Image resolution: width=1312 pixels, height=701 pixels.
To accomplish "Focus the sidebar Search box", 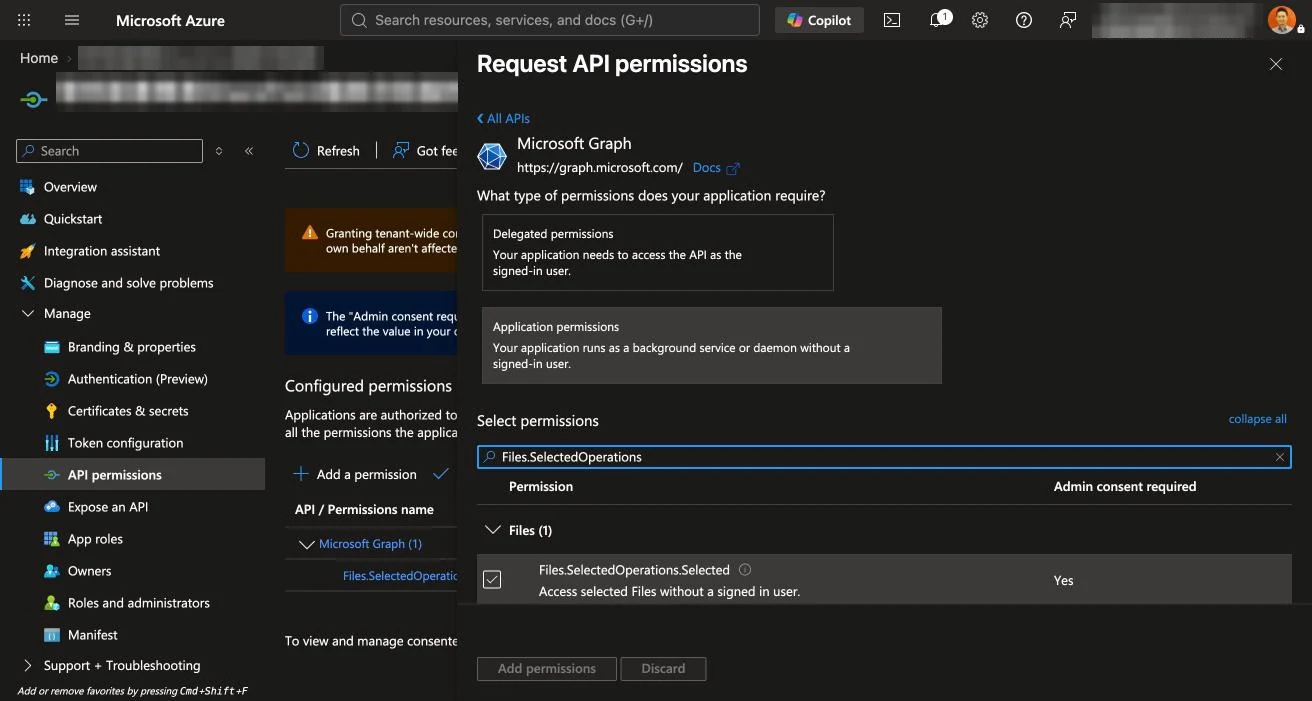I will tap(110, 151).
